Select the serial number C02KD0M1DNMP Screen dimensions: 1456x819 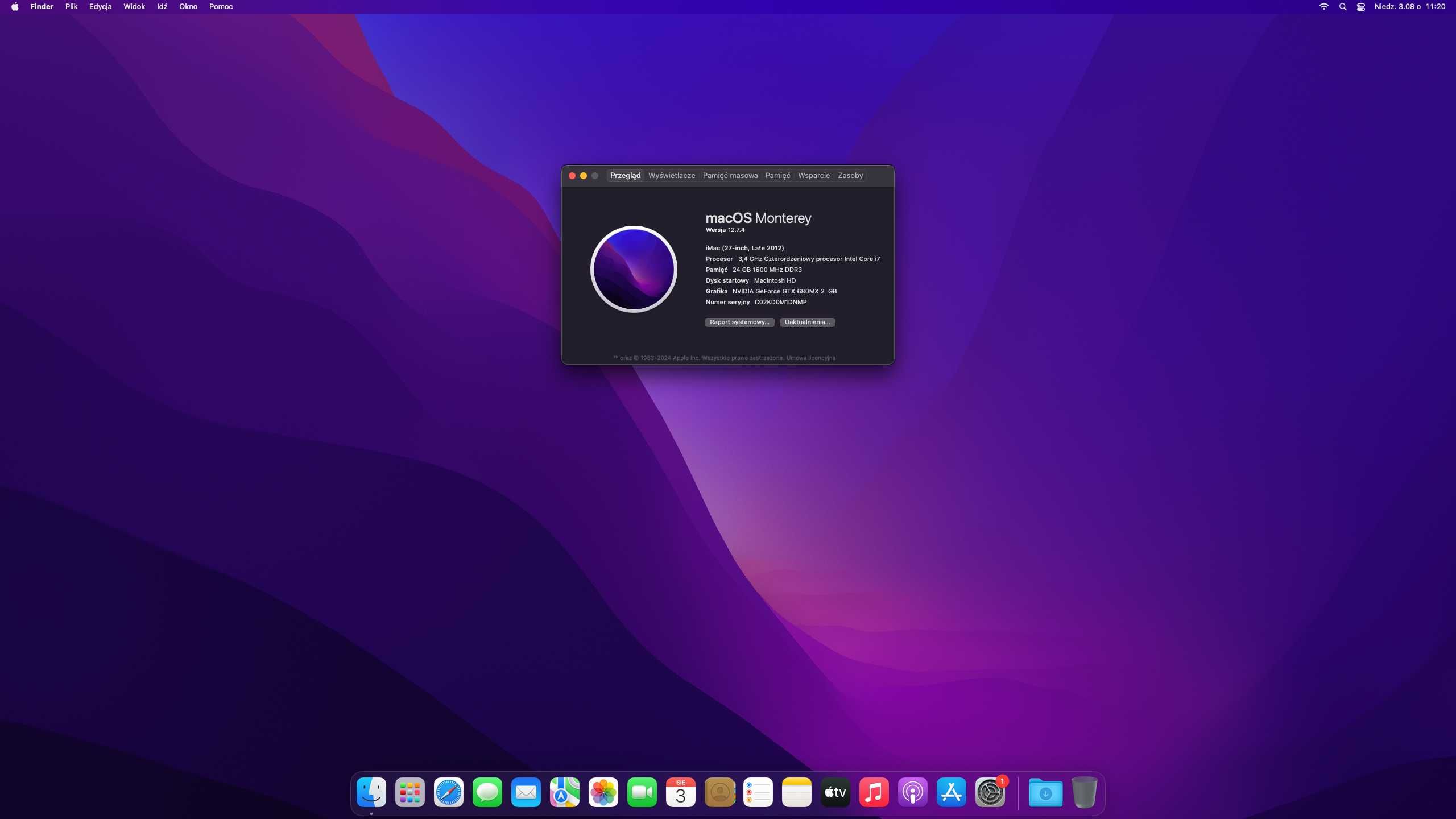(x=780, y=302)
